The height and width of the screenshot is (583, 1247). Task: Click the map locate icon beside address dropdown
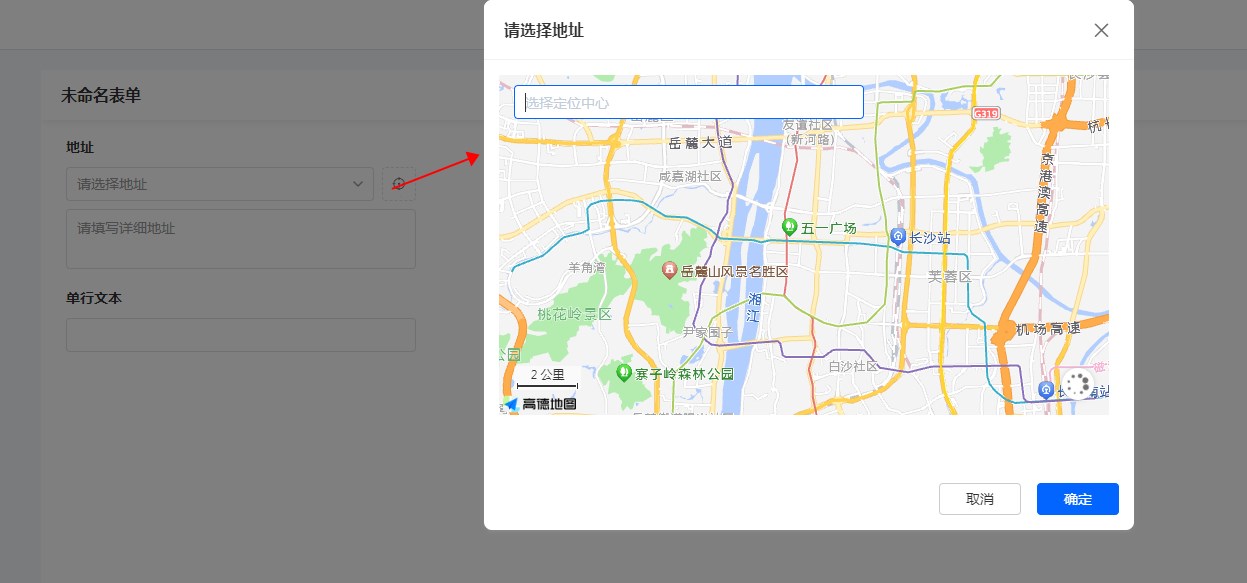click(398, 184)
